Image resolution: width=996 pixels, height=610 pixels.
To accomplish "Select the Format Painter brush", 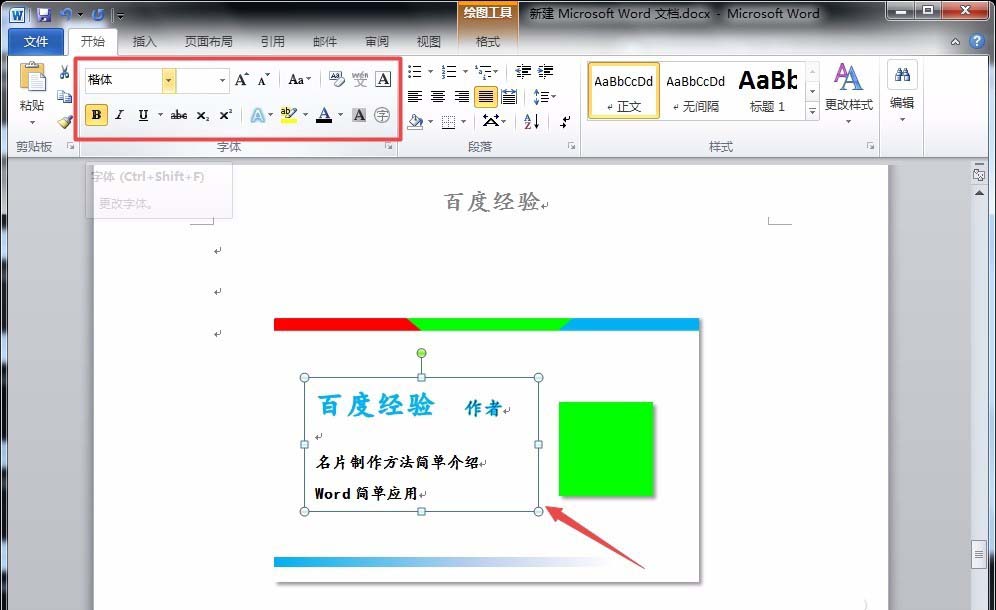I will (64, 121).
